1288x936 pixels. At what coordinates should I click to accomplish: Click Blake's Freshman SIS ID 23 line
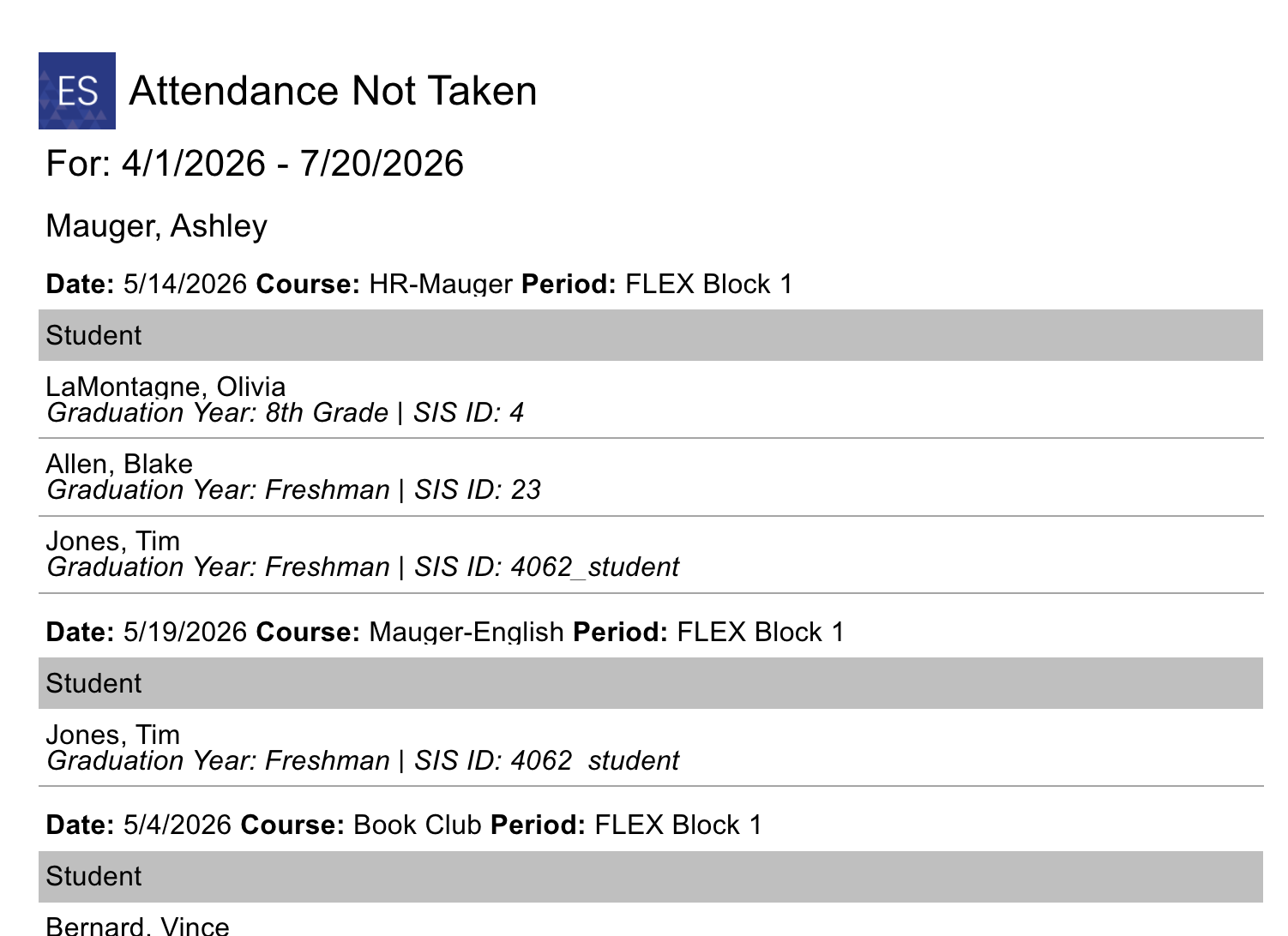coord(294,490)
